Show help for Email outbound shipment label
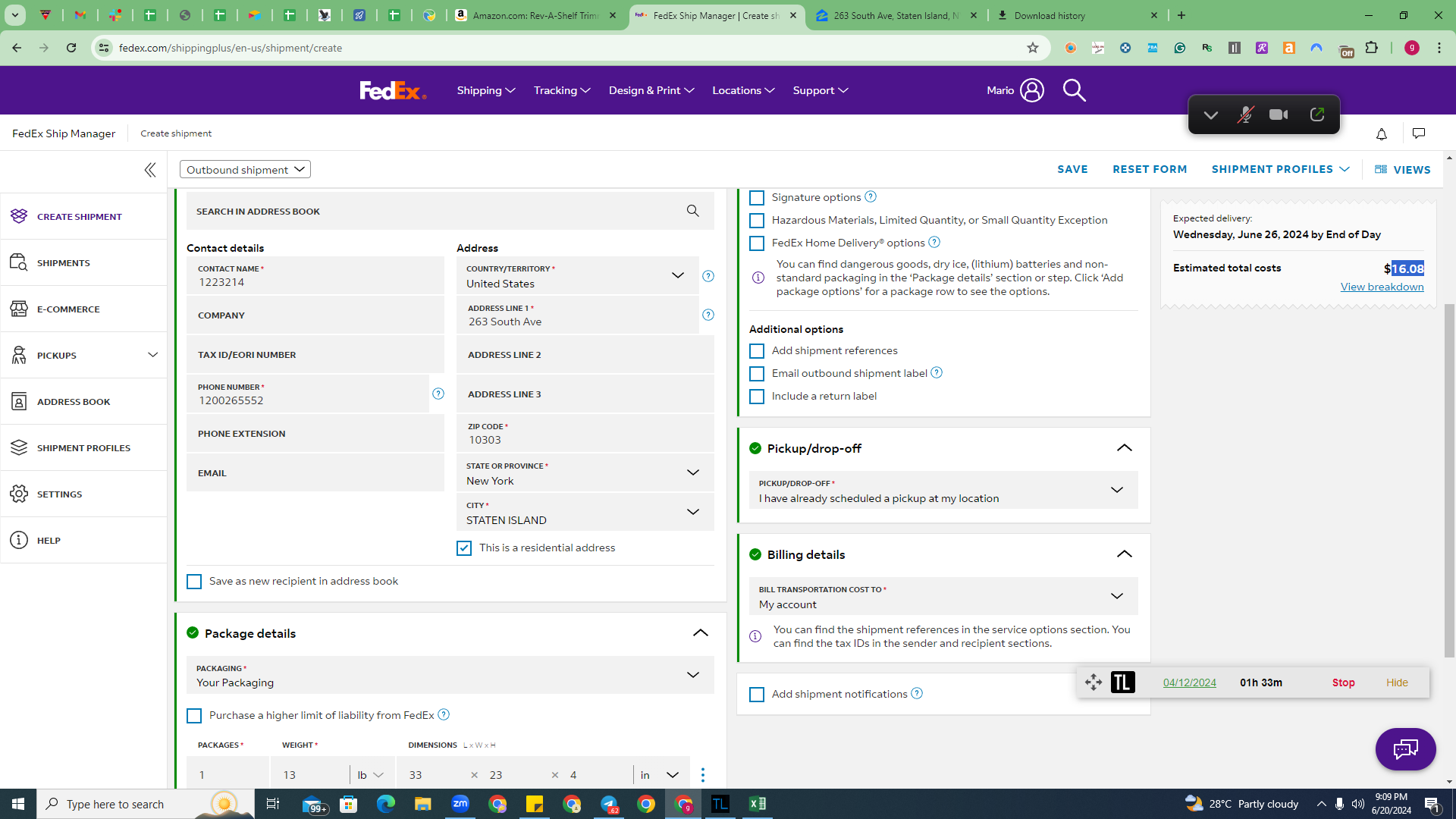The width and height of the screenshot is (1456, 819). coord(937,372)
